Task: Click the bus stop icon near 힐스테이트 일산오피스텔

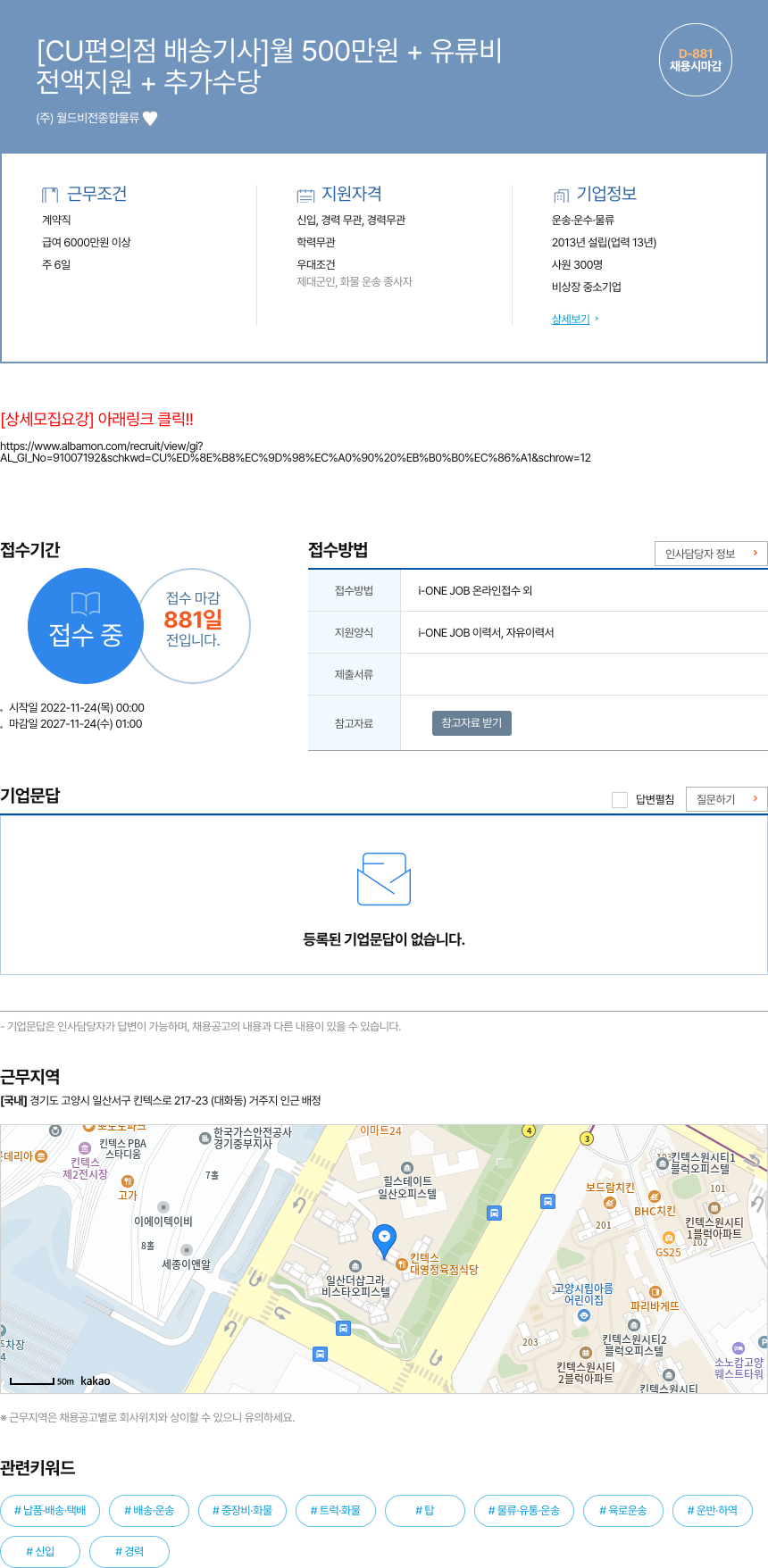Action: [494, 1213]
